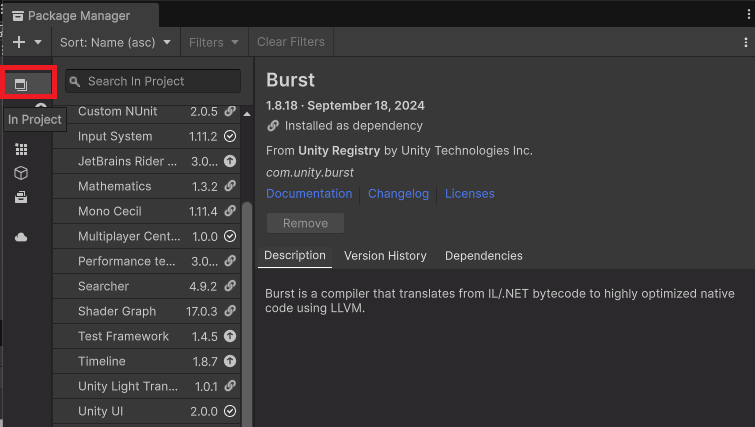The image size is (755, 427).
Task: Open the Sort: Name (asc) dropdown
Action: pos(115,42)
